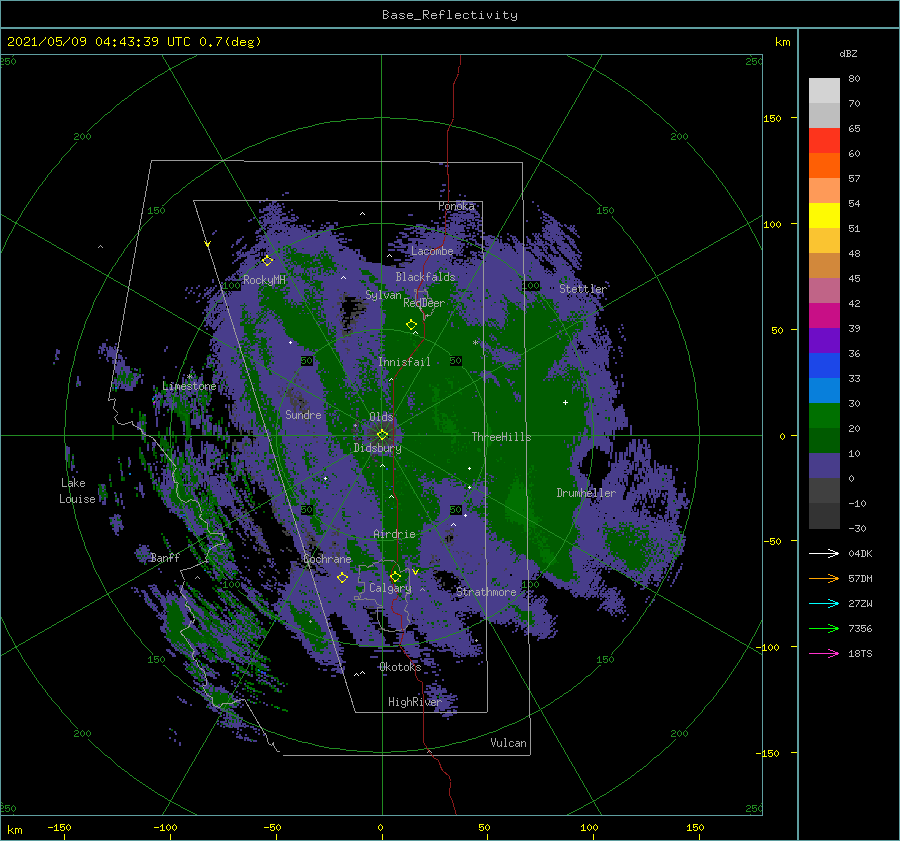Click the green 7356 arrow in the legend

pyautogui.click(x=824, y=629)
